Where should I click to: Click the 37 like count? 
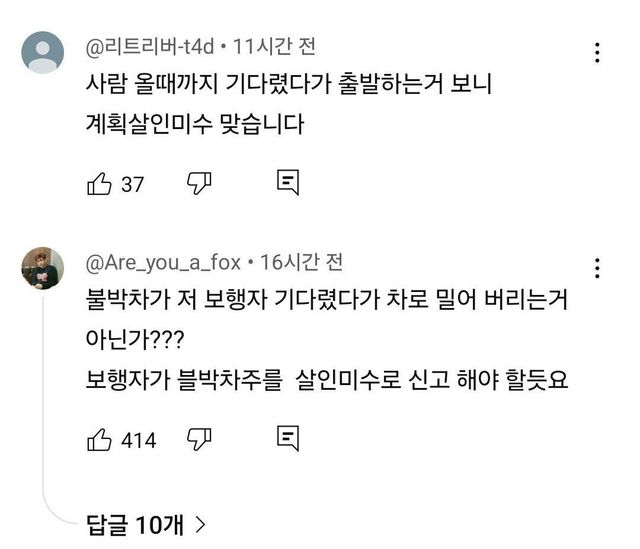pyautogui.click(x=133, y=185)
